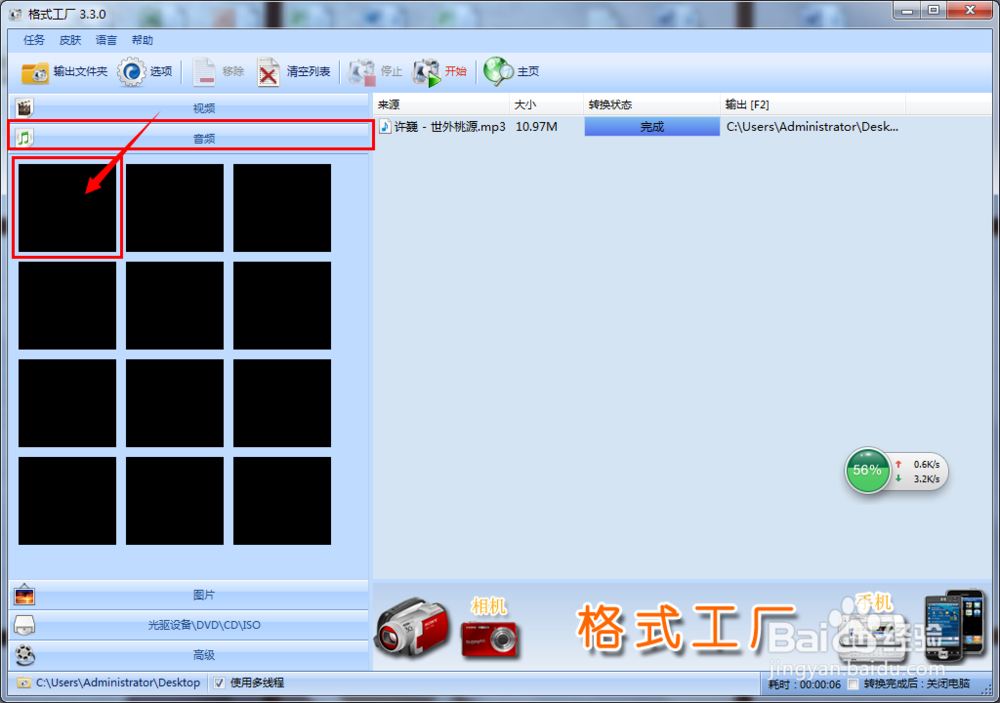Image resolution: width=1000 pixels, height=703 pixels.
Task: Start conversion with 开始 button
Action: point(440,72)
